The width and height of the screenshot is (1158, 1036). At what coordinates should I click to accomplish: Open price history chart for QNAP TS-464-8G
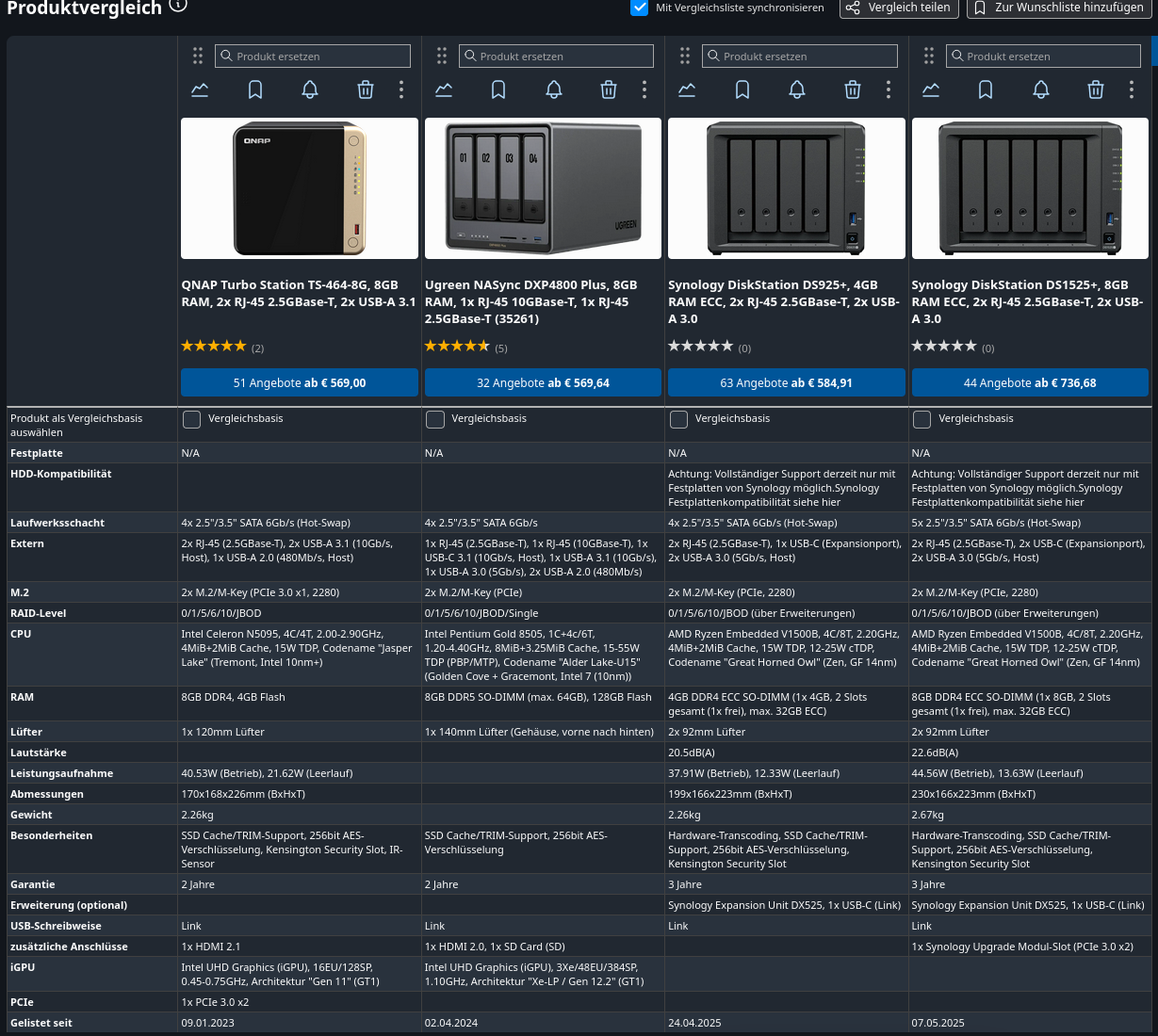pyautogui.click(x=200, y=89)
